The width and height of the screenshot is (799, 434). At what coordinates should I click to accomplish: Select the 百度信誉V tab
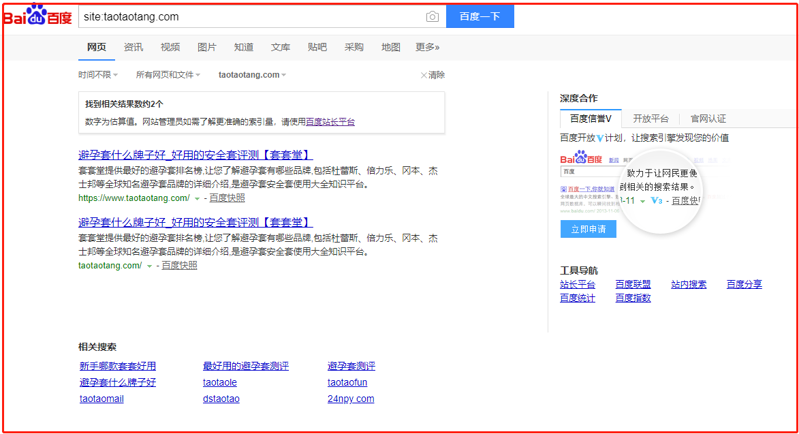point(590,119)
